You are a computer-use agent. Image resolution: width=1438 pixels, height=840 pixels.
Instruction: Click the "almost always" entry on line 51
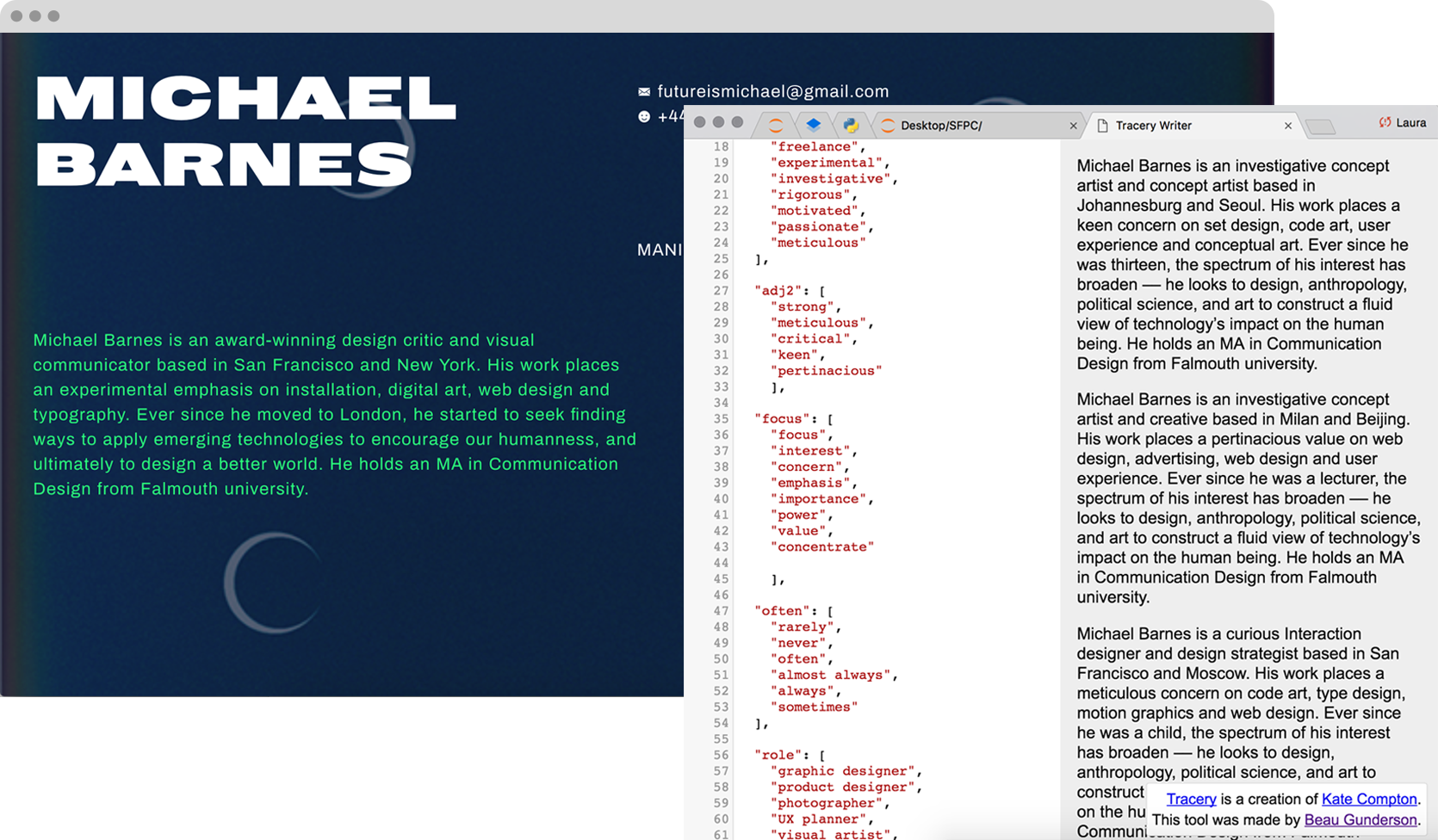pos(830,676)
